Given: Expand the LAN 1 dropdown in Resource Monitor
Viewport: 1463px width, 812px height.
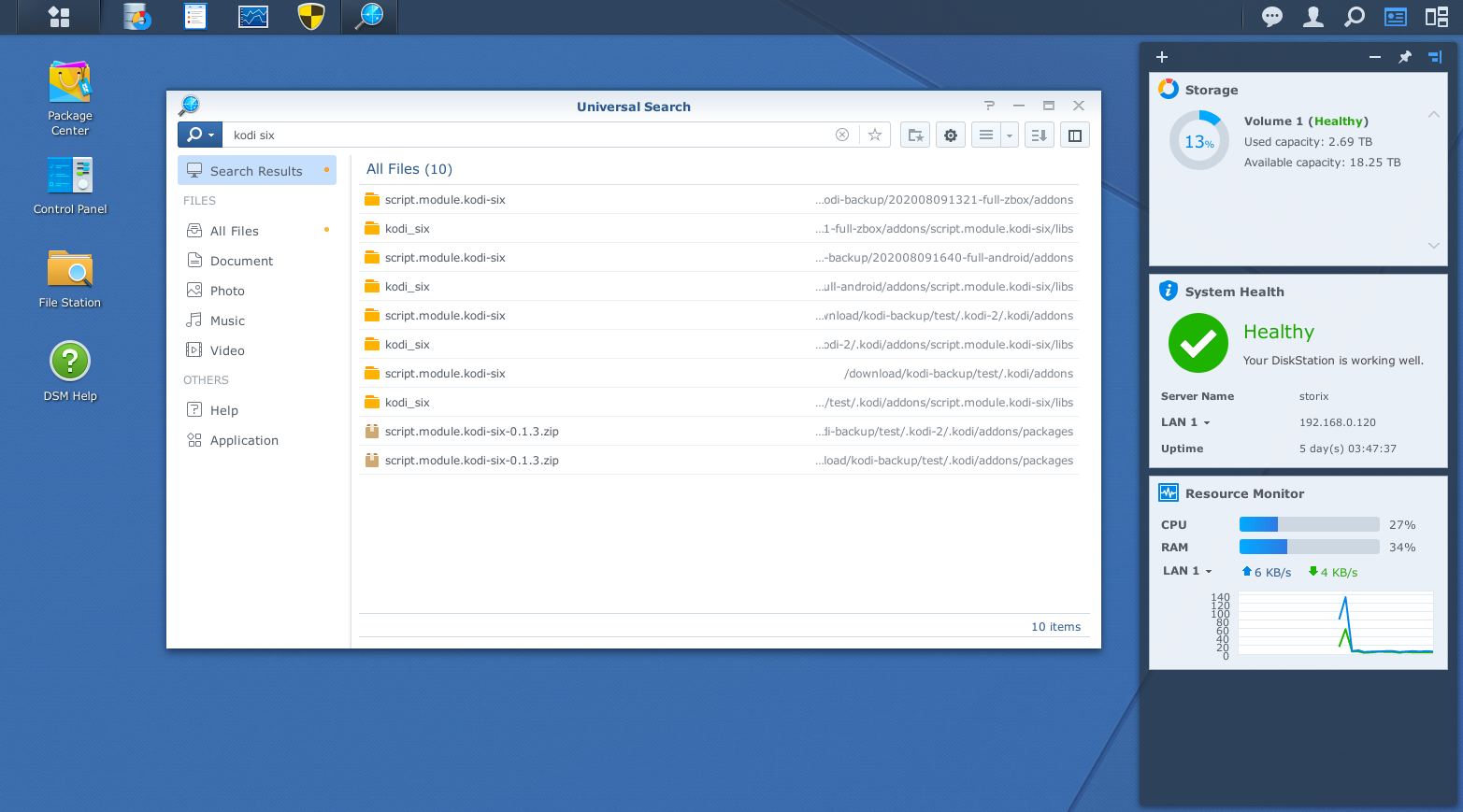Looking at the screenshot, I should (x=1187, y=571).
